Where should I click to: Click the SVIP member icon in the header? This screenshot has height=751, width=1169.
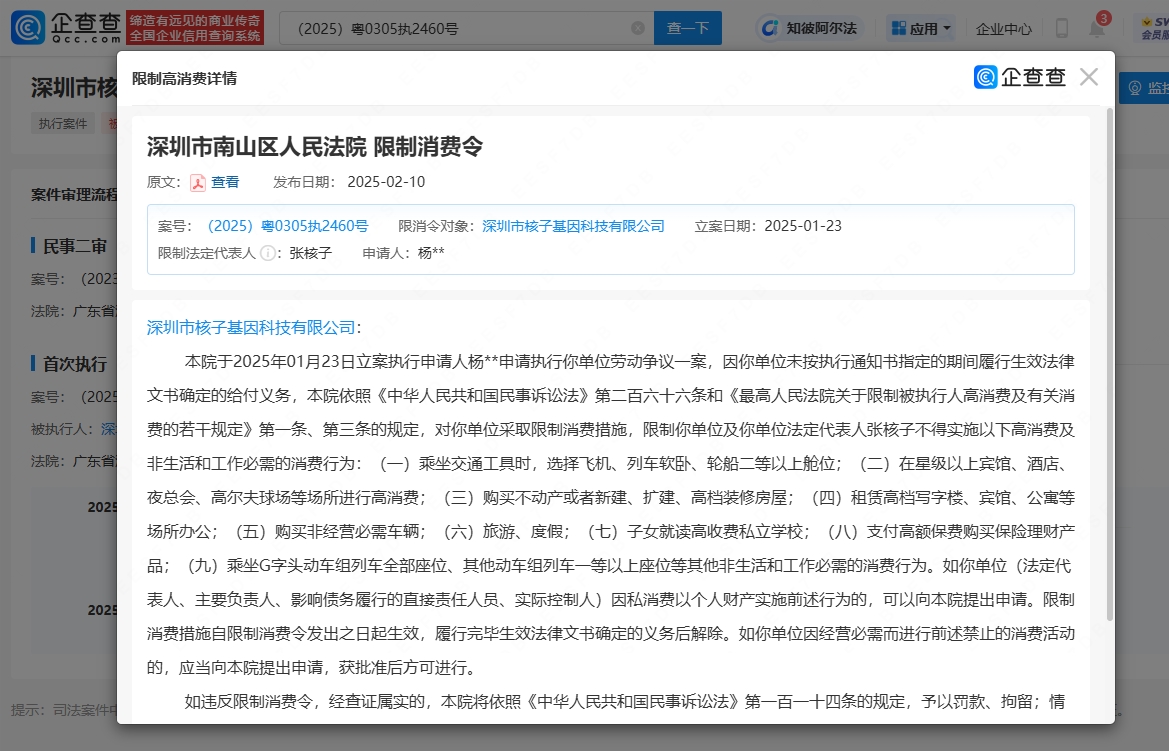point(1153,28)
